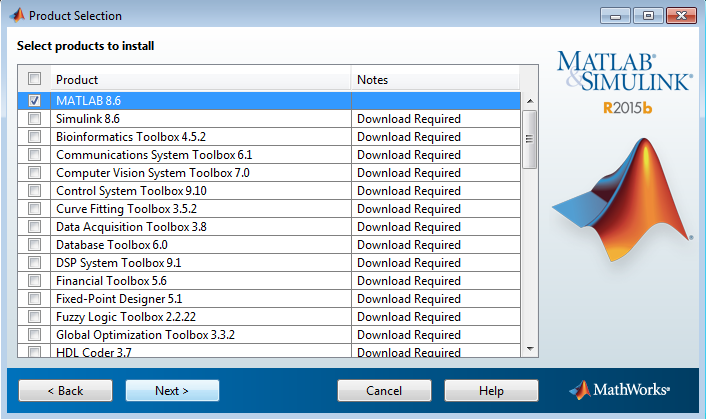Uncheck the MATLAB 8.6 checkbox
The height and width of the screenshot is (419, 706).
coord(34,100)
